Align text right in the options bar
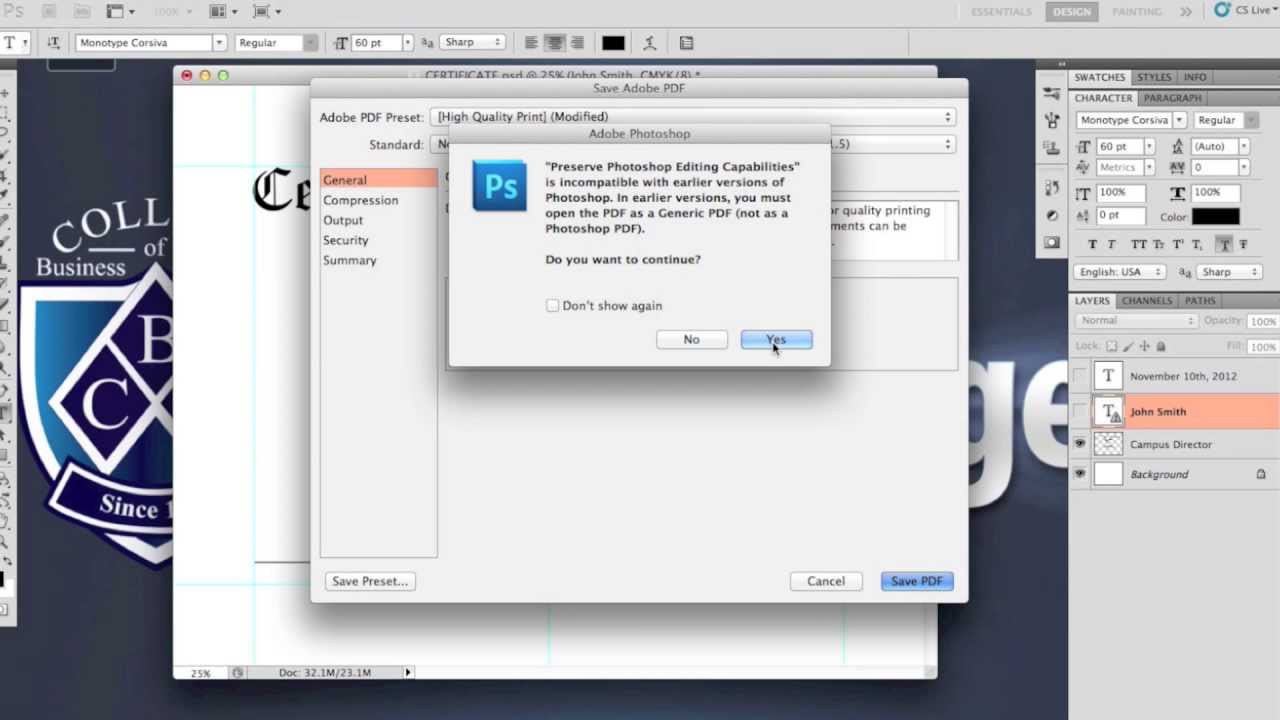This screenshot has height=720, width=1280. point(577,43)
